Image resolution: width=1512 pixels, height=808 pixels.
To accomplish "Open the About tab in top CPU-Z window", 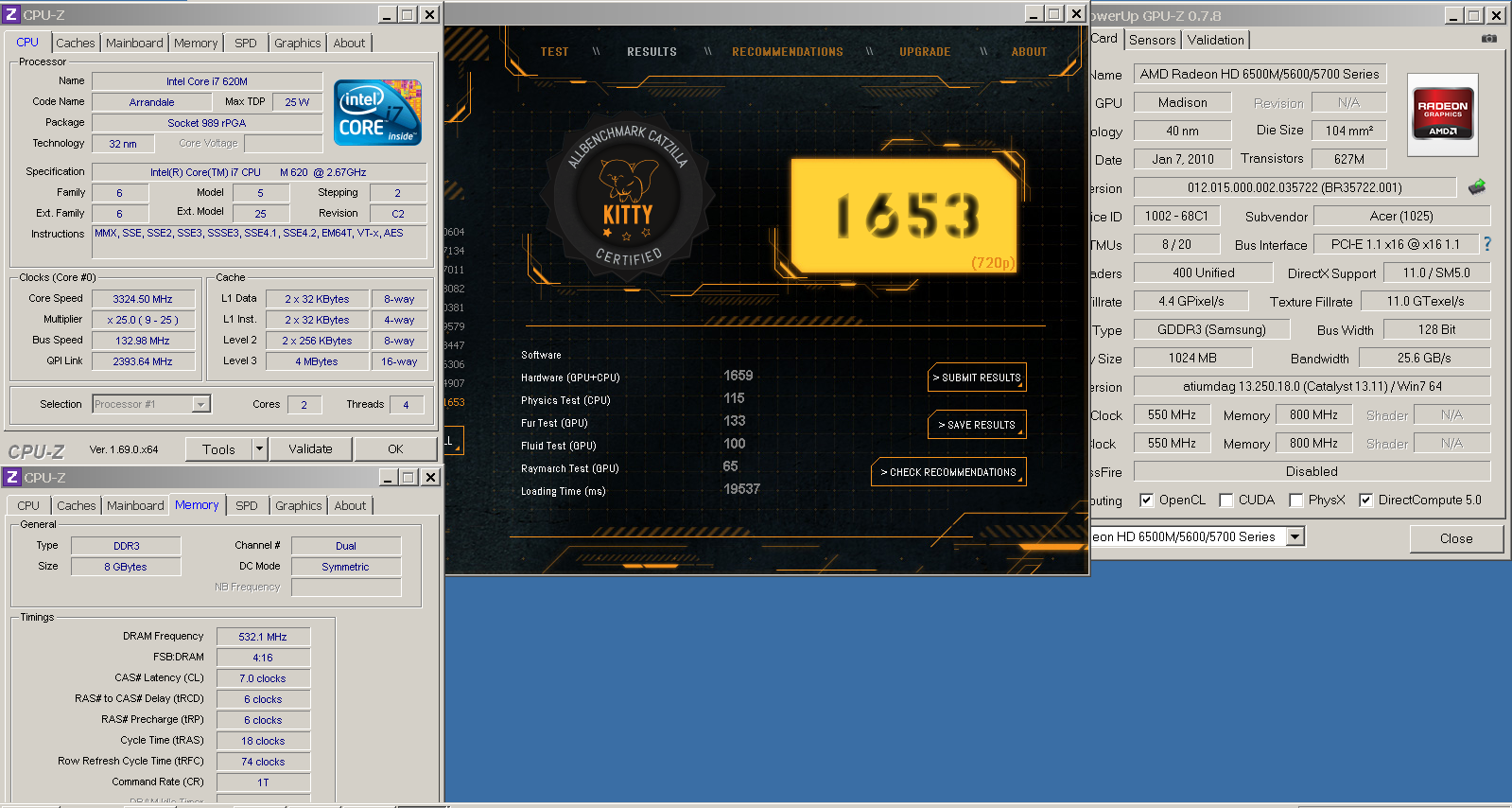I will (x=349, y=43).
